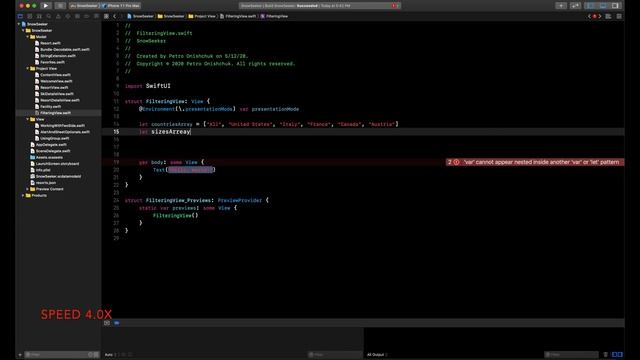Open Assets.xcassets catalog

[47, 157]
